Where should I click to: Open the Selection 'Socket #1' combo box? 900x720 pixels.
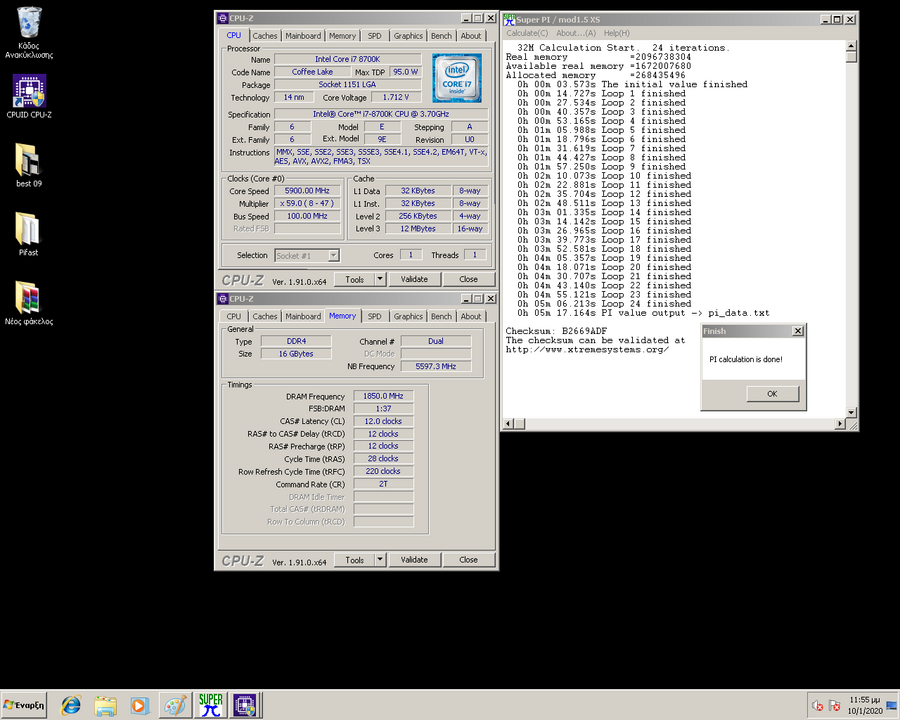(x=307, y=256)
